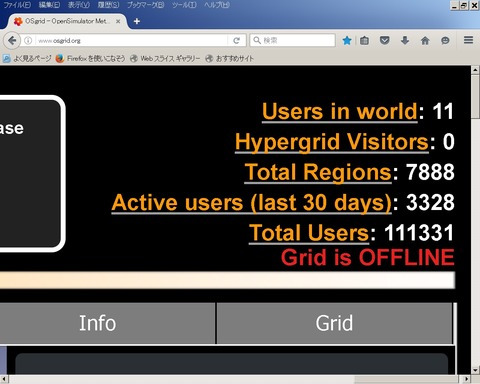Open the hamburger menu button
Image resolution: width=480 pixels, height=384 pixels.
coord(468,40)
